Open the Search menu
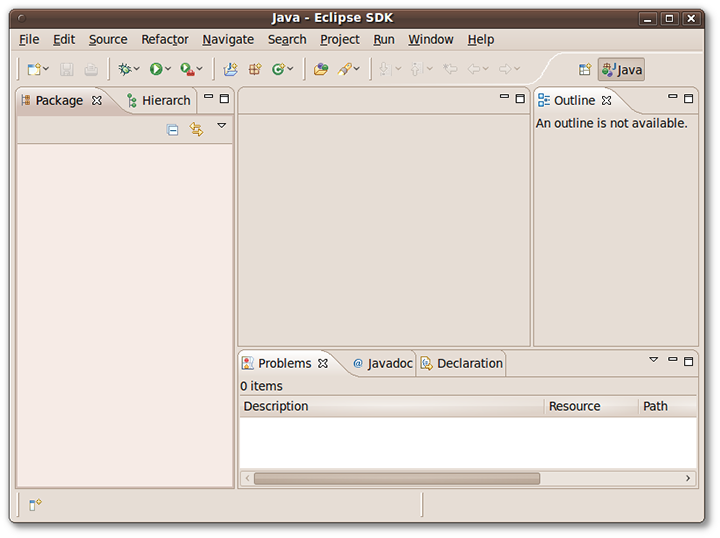This screenshot has height=538, width=720. point(287,40)
